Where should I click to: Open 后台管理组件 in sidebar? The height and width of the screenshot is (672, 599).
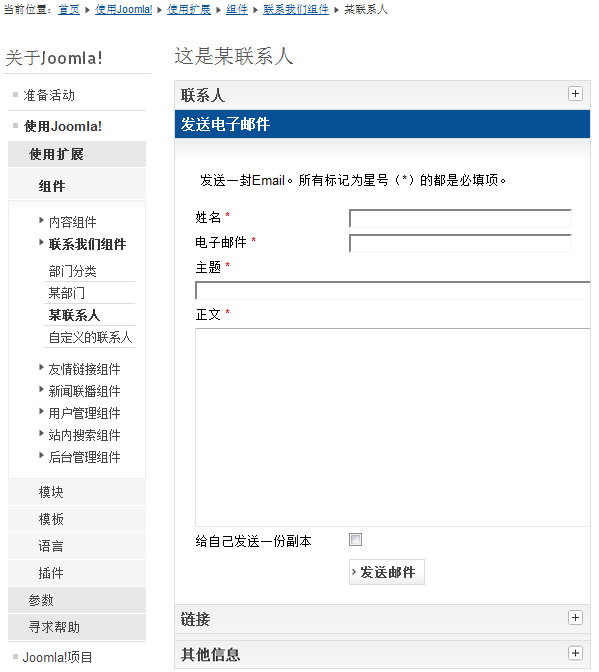click(84, 457)
